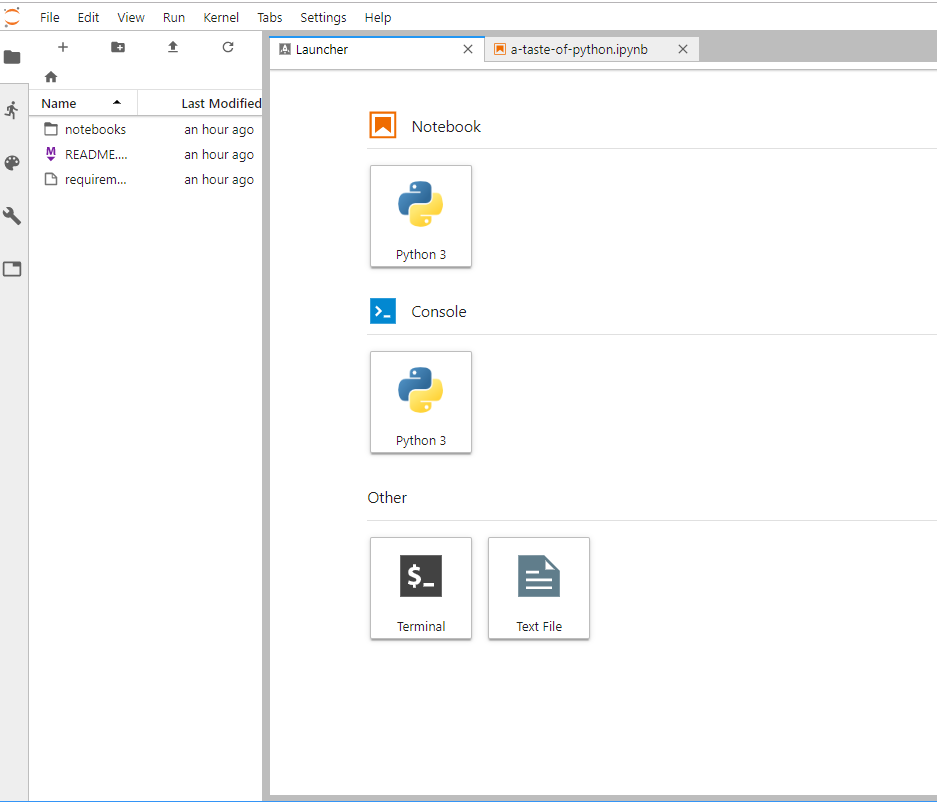Image resolution: width=937 pixels, height=802 pixels.
Task: Click the Jupyter logo
Action: (12, 17)
